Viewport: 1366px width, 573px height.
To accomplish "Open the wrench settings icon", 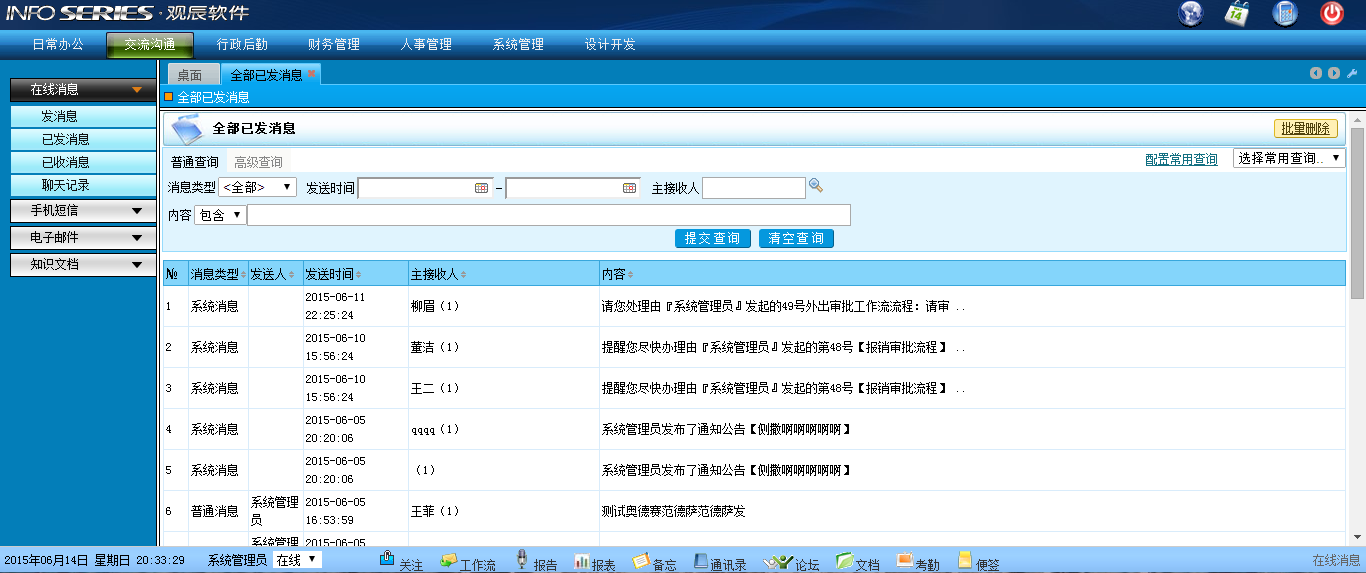I will click(1351, 73).
